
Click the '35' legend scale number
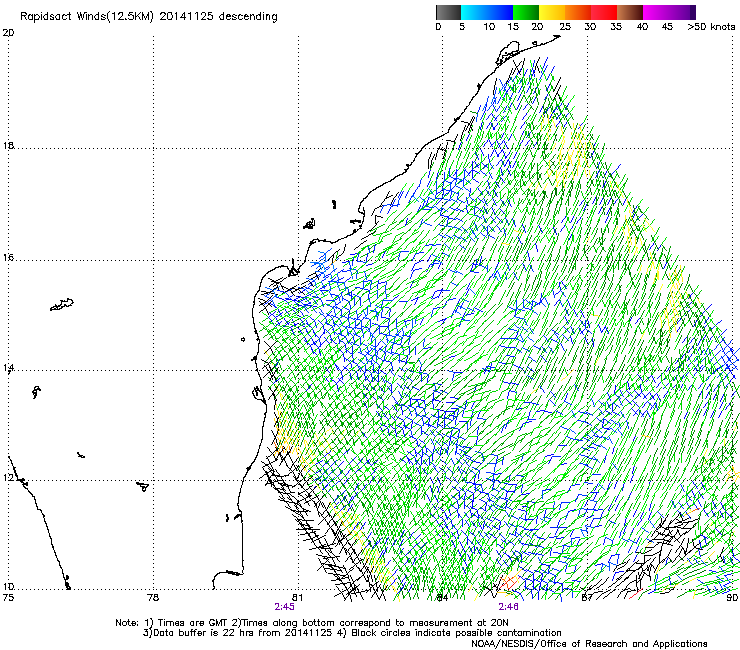[616, 27]
